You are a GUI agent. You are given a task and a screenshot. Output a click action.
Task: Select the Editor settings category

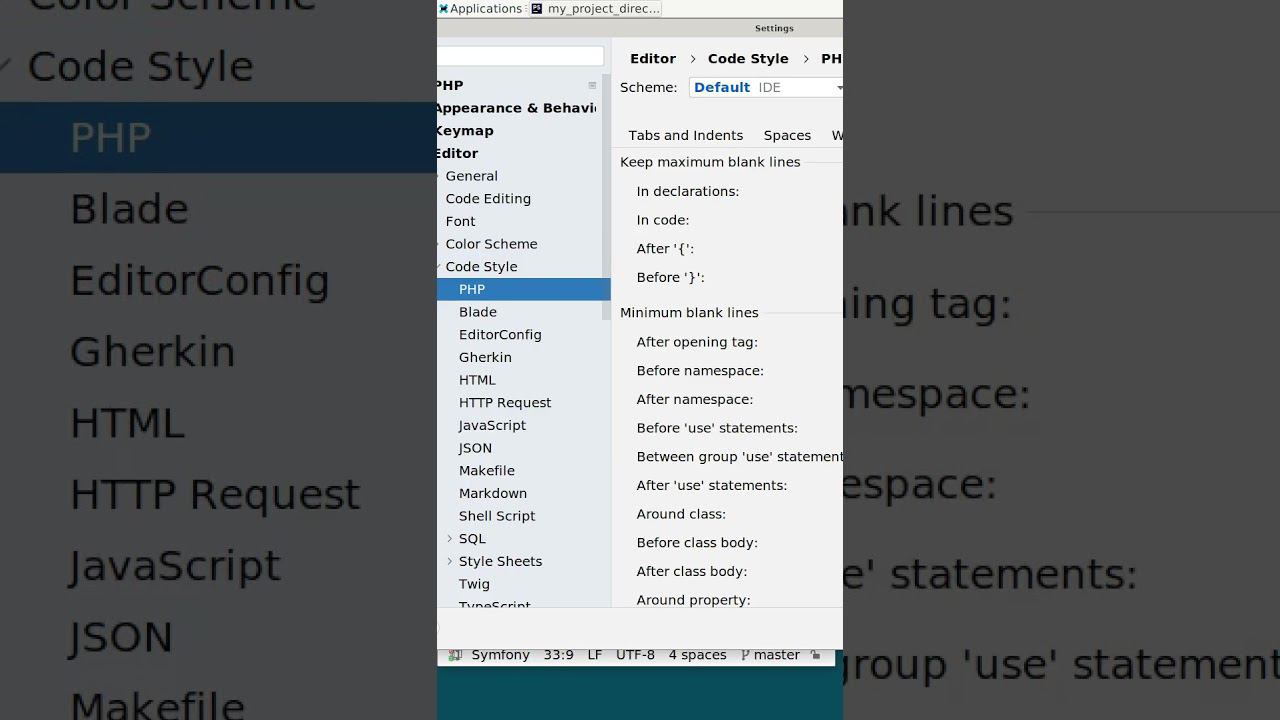[458, 153]
